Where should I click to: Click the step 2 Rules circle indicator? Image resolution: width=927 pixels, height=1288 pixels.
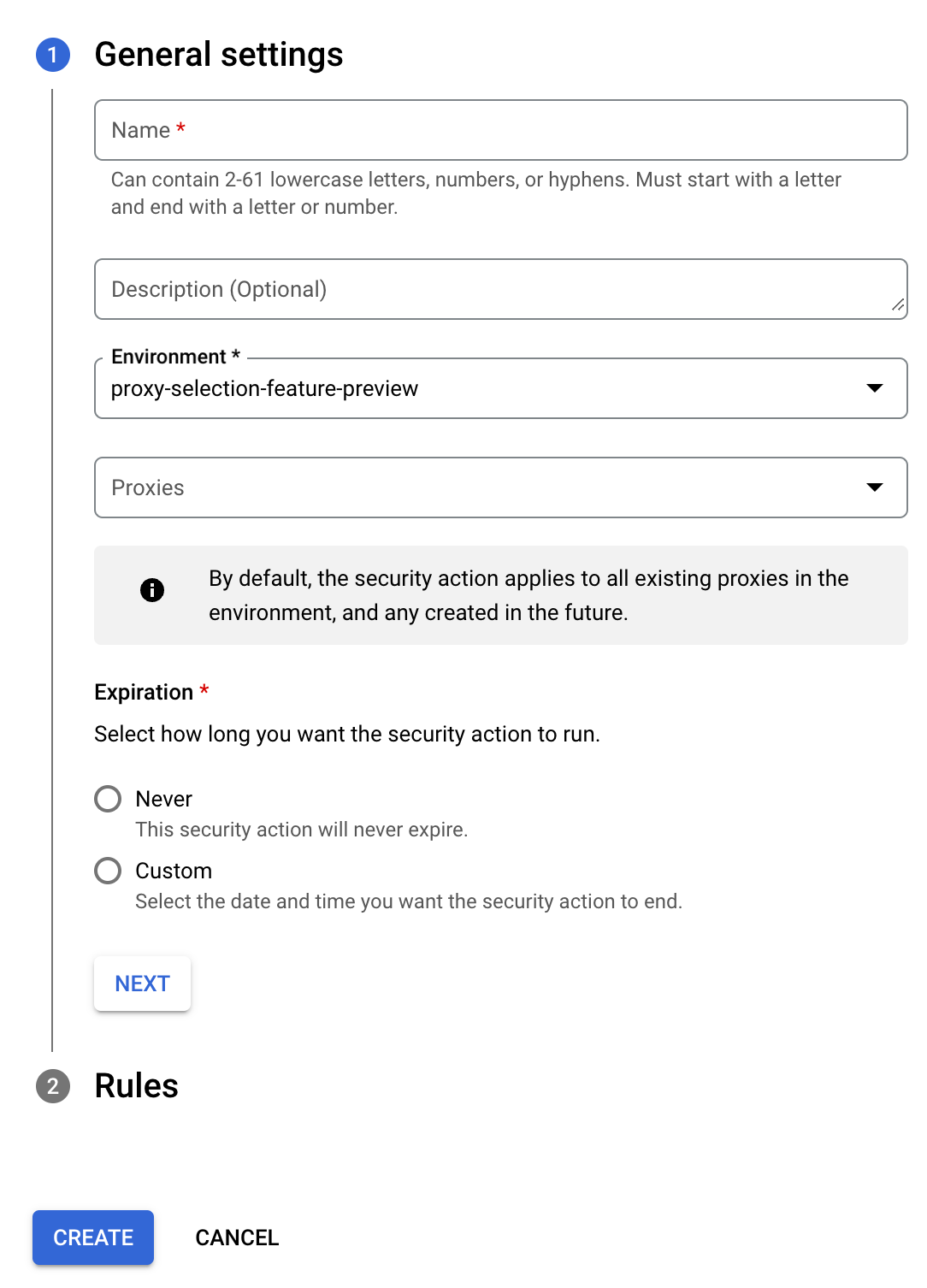click(53, 1086)
